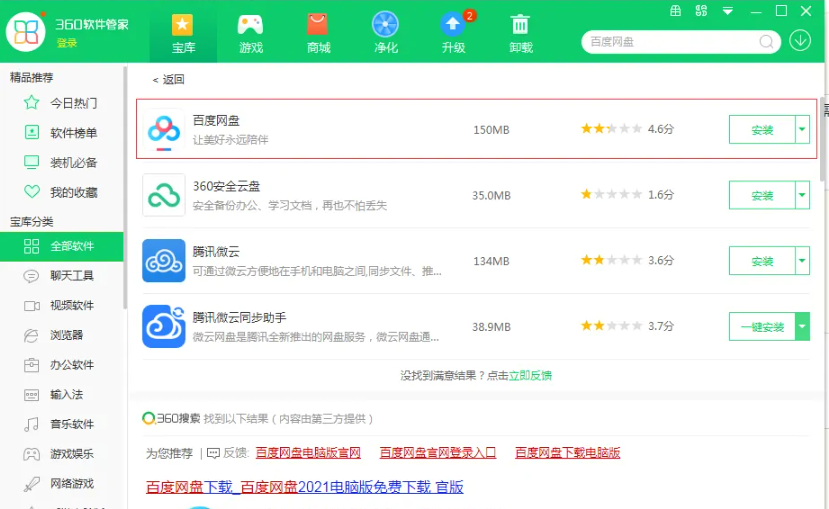The width and height of the screenshot is (829, 509).
Task: Open the 百度网盘电脑版官网 link
Action: click(308, 452)
